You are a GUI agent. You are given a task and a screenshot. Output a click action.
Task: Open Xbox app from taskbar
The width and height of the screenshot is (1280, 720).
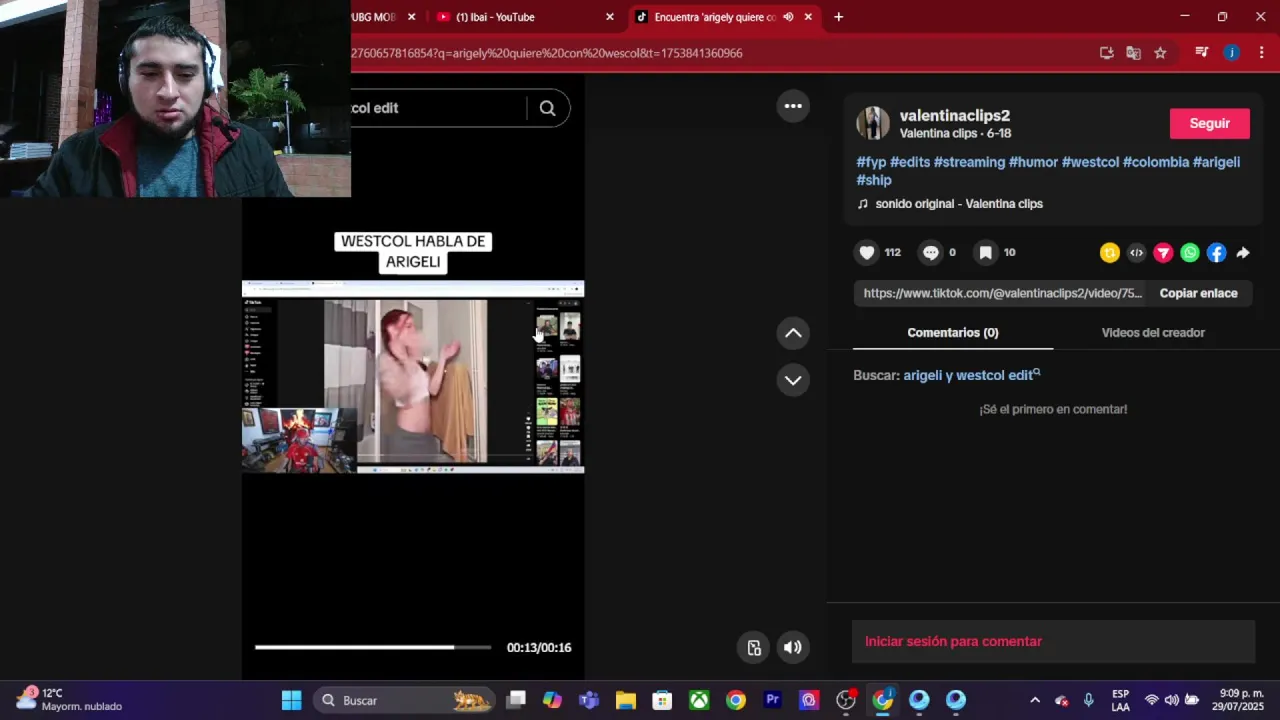pos(699,700)
